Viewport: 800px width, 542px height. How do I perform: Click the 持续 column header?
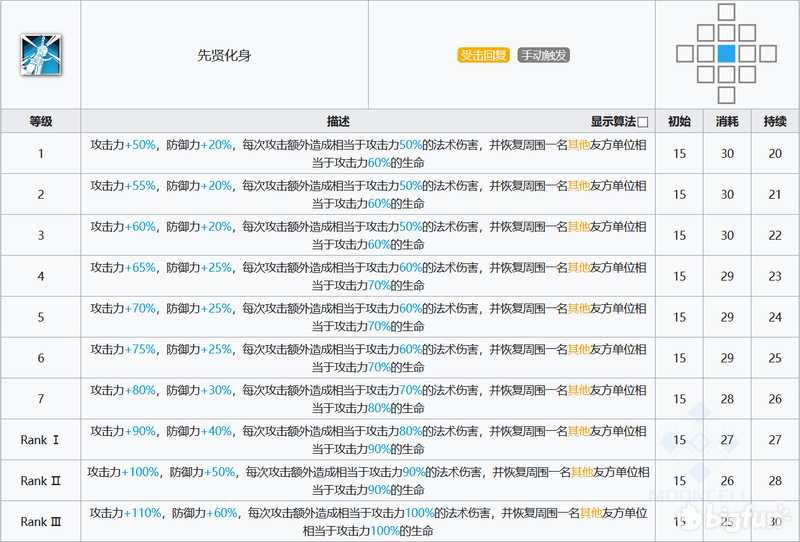(775, 121)
